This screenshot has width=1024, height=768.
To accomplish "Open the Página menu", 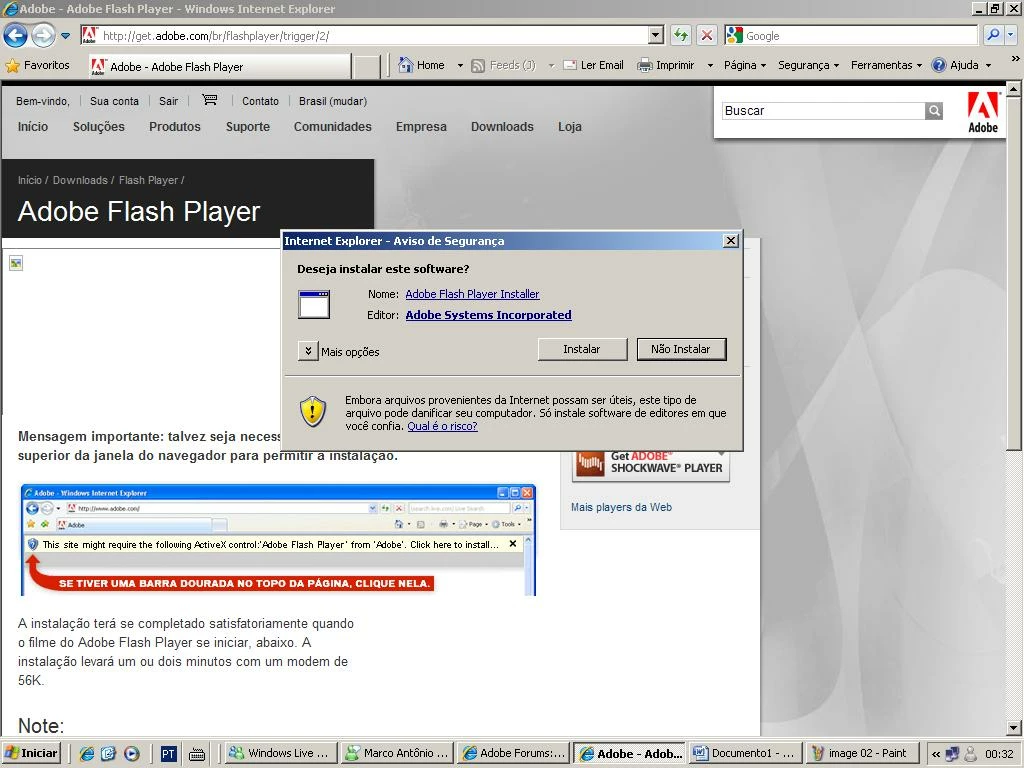I will click(744, 65).
